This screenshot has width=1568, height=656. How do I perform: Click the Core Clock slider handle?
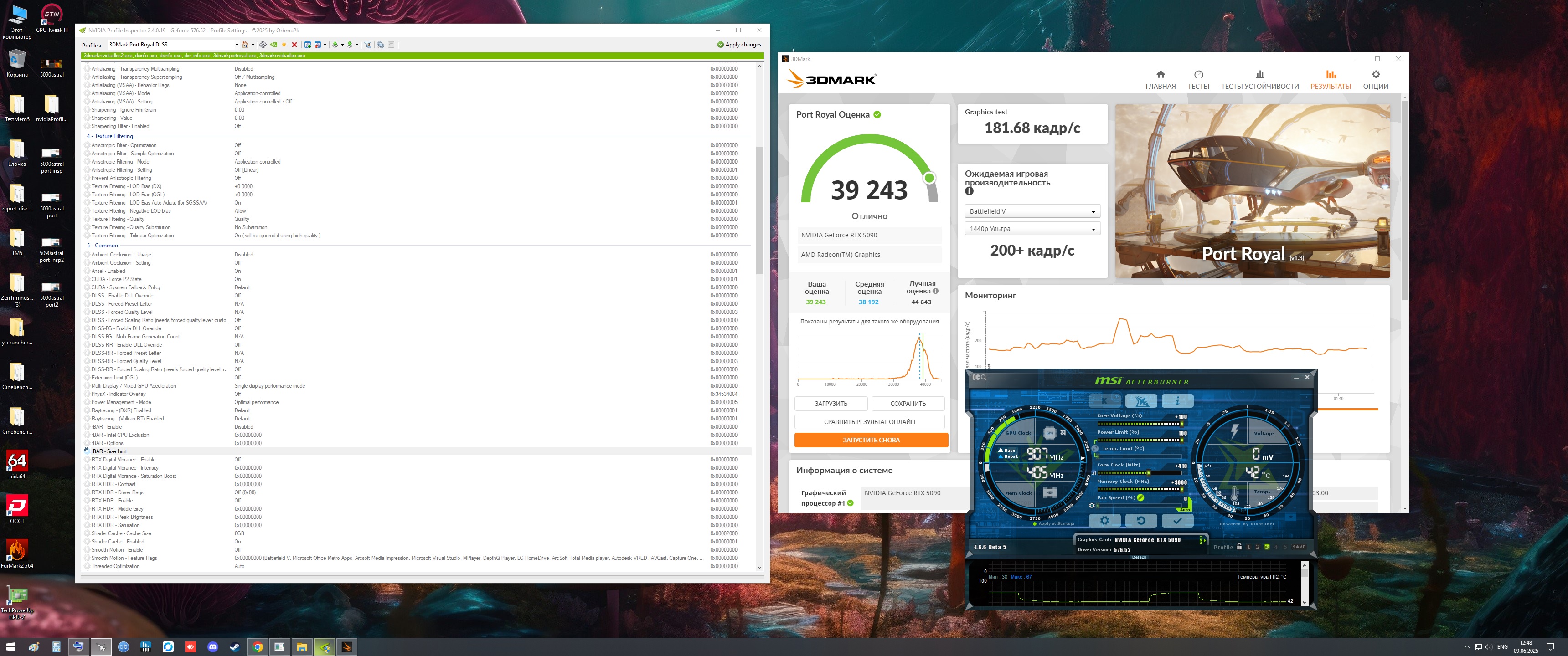(x=1149, y=473)
